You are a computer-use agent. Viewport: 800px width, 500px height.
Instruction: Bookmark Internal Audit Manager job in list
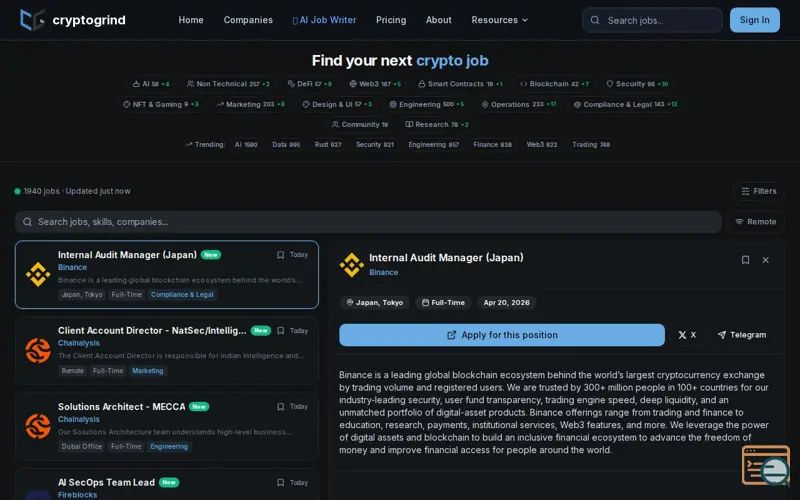(280, 255)
